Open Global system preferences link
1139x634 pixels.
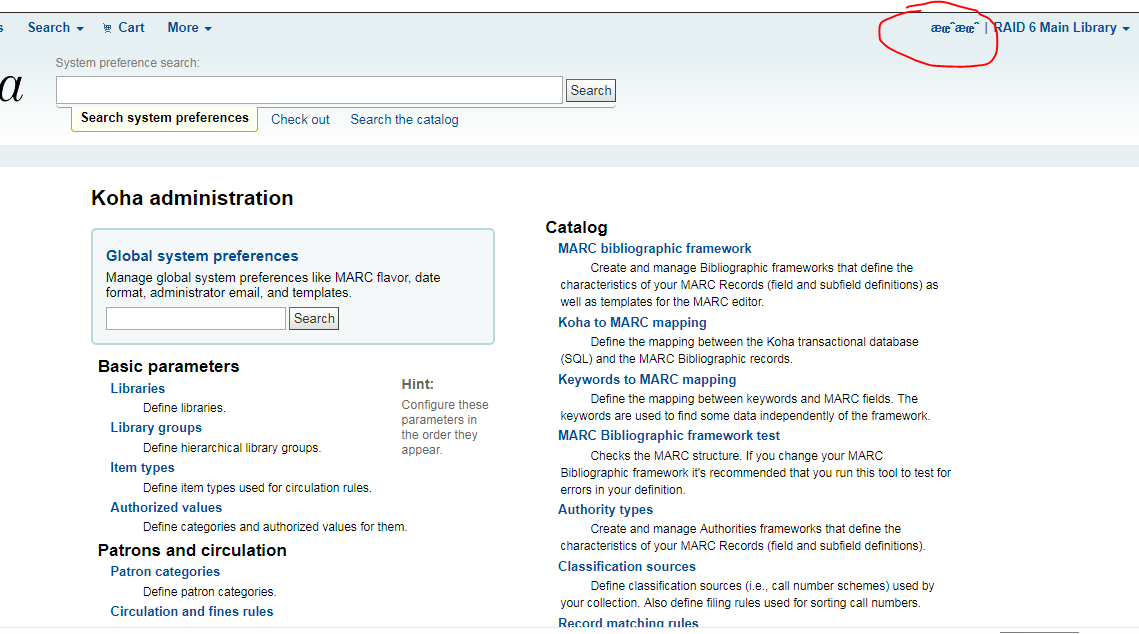click(x=202, y=256)
